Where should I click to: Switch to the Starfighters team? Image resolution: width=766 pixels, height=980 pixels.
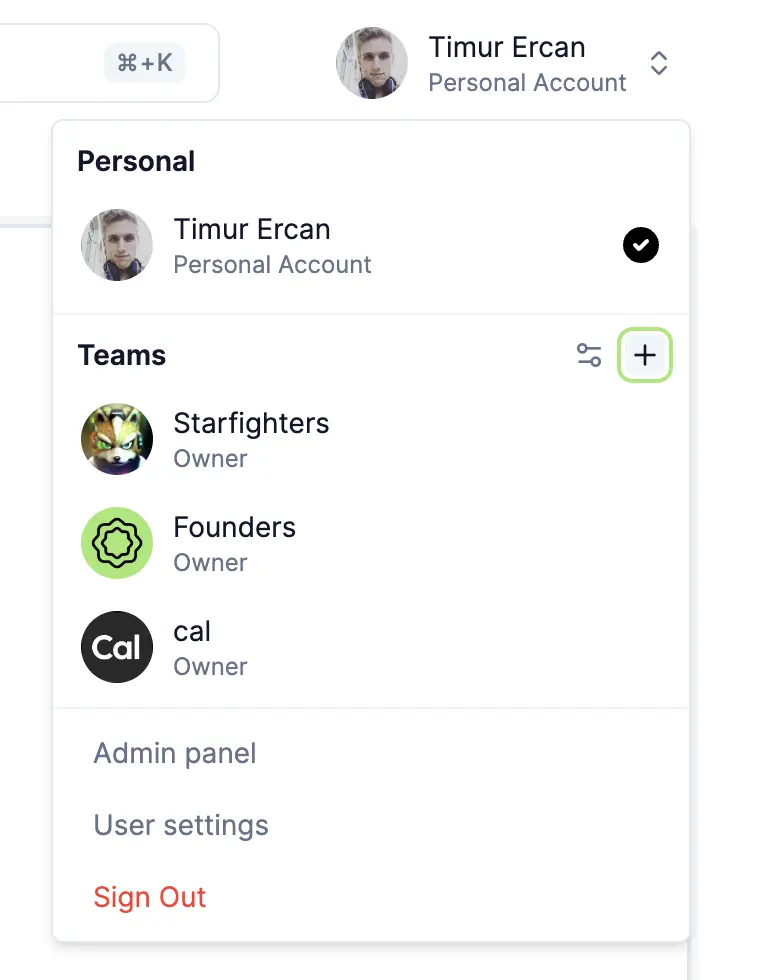point(251,439)
